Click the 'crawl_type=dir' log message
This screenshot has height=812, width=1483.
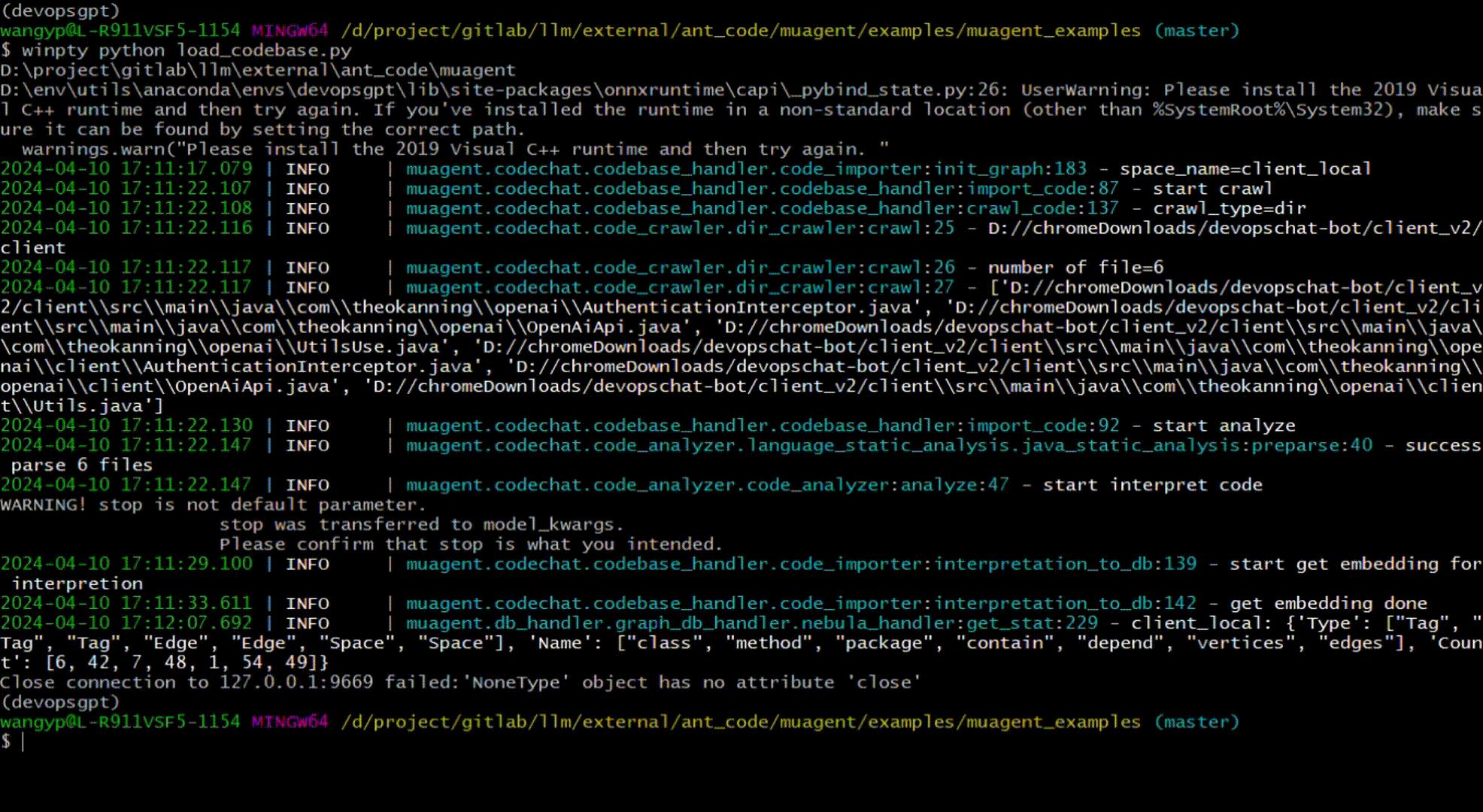click(x=1230, y=208)
